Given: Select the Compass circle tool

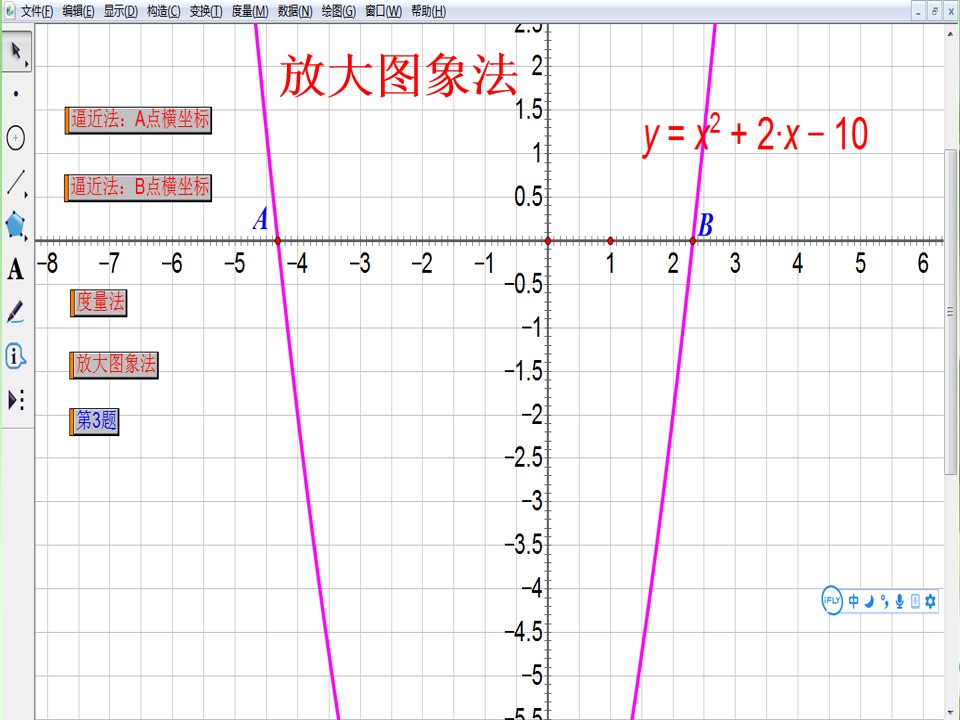Looking at the screenshot, I should tap(16, 138).
